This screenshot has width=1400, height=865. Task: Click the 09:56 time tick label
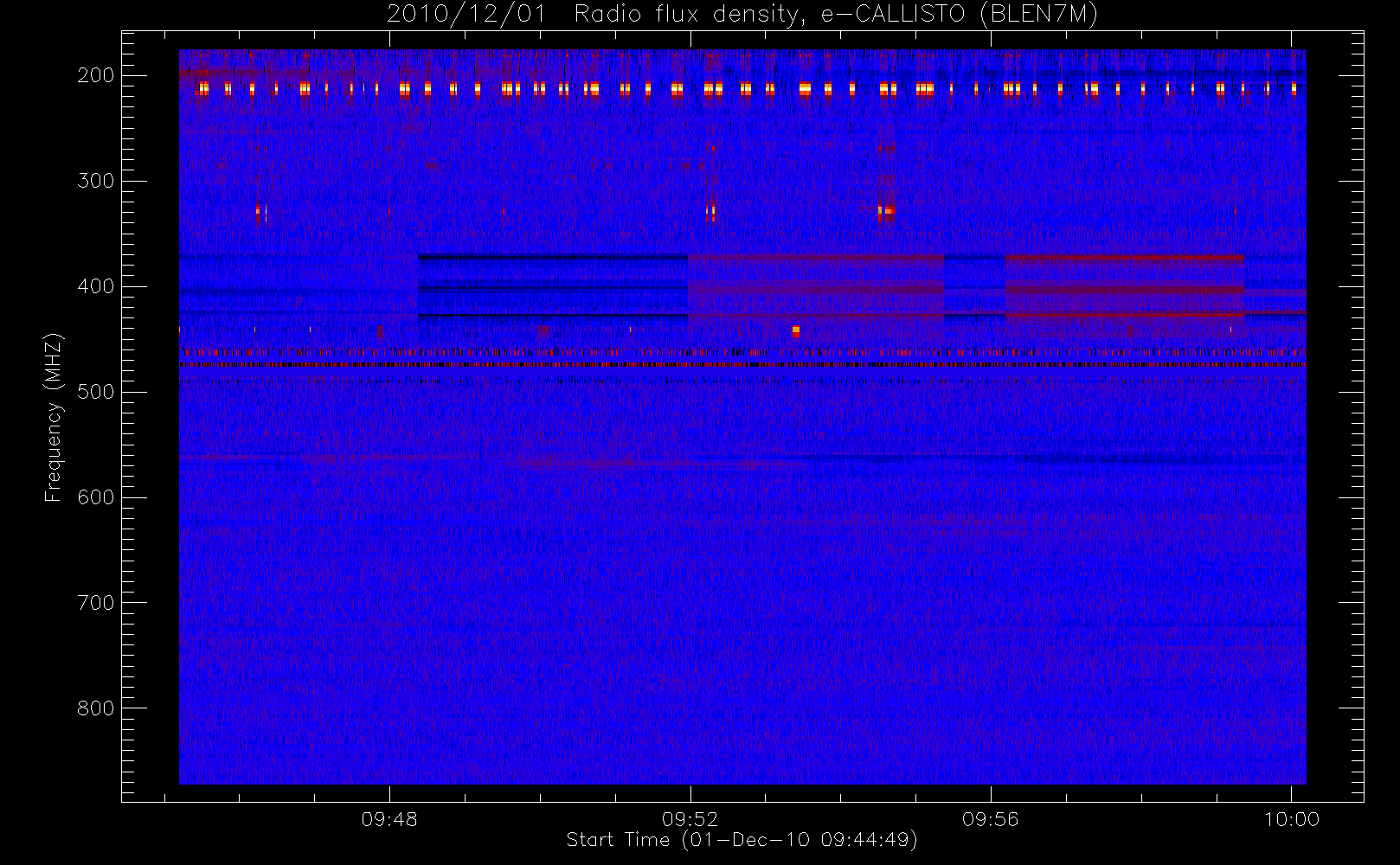[991, 818]
